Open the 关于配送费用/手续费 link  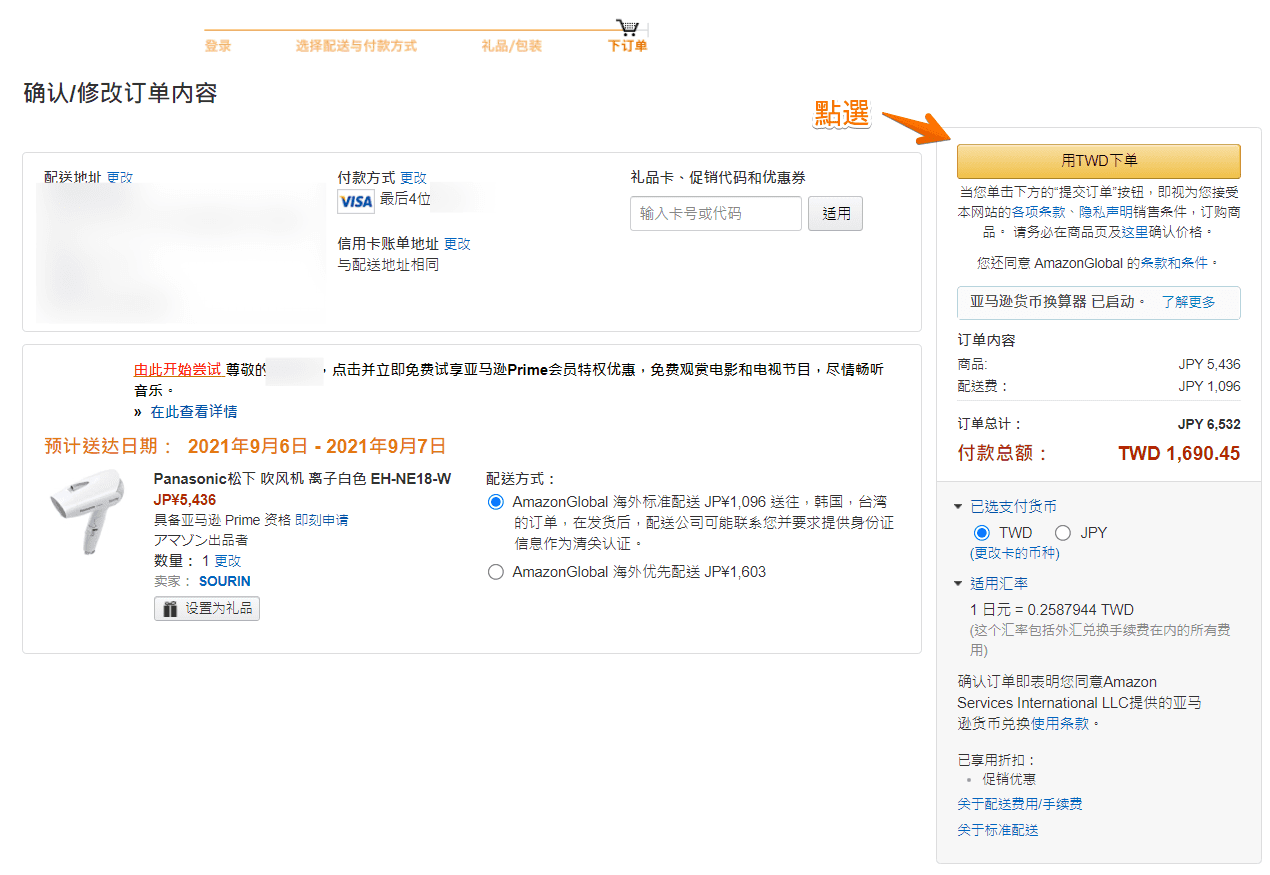click(x=1020, y=804)
